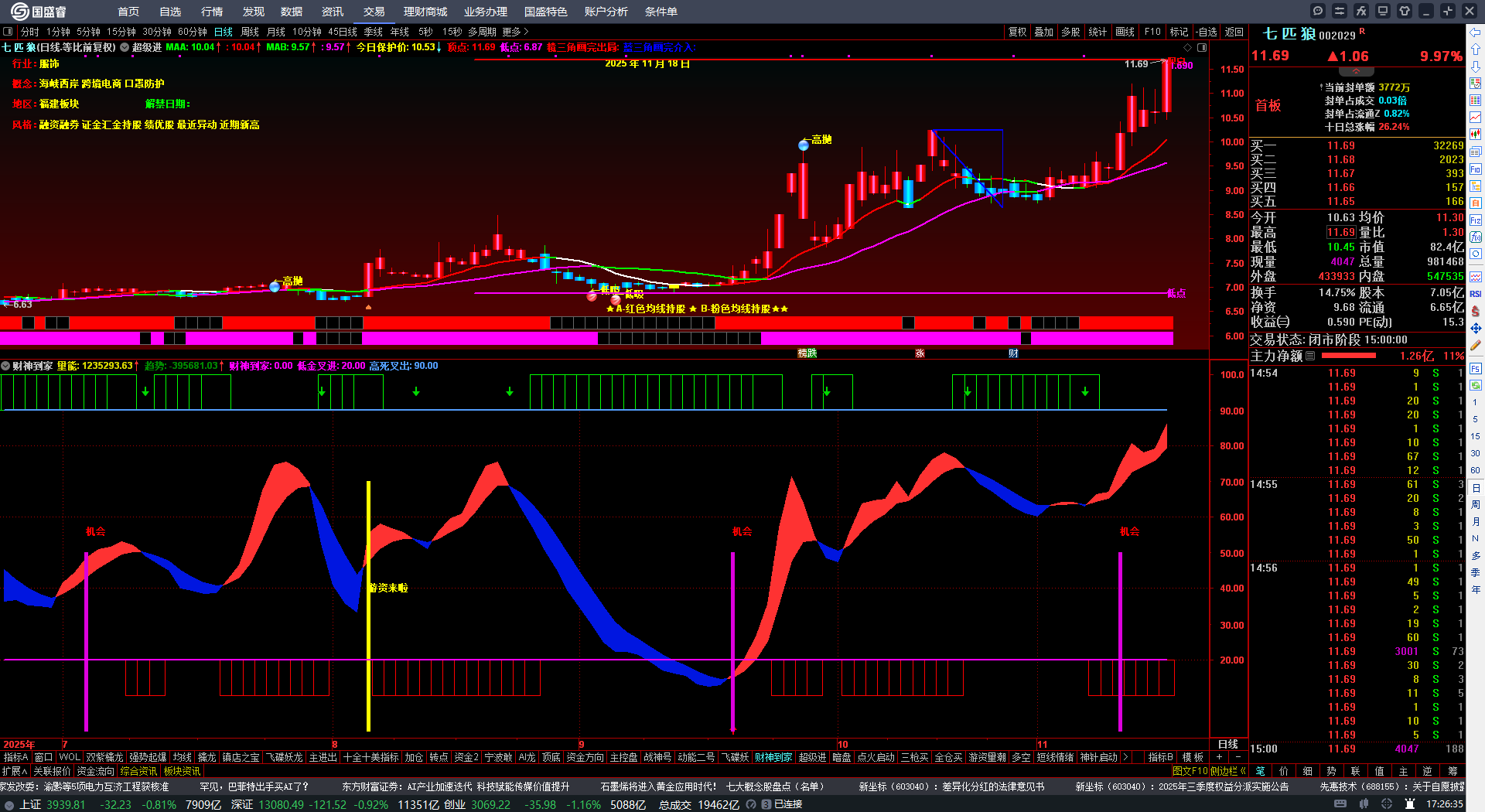Screen dimensions: 1485x812
Task: Click the 9 month marker on timeline
Action: (582, 745)
